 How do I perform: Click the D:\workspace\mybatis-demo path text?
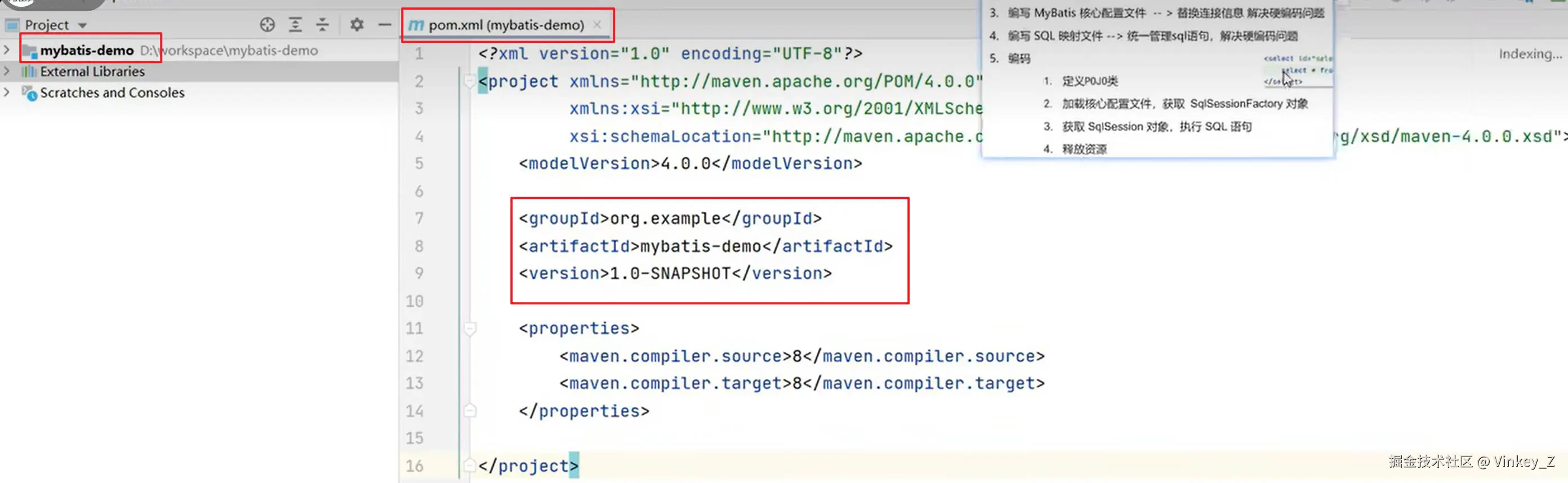pyautogui.click(x=229, y=51)
